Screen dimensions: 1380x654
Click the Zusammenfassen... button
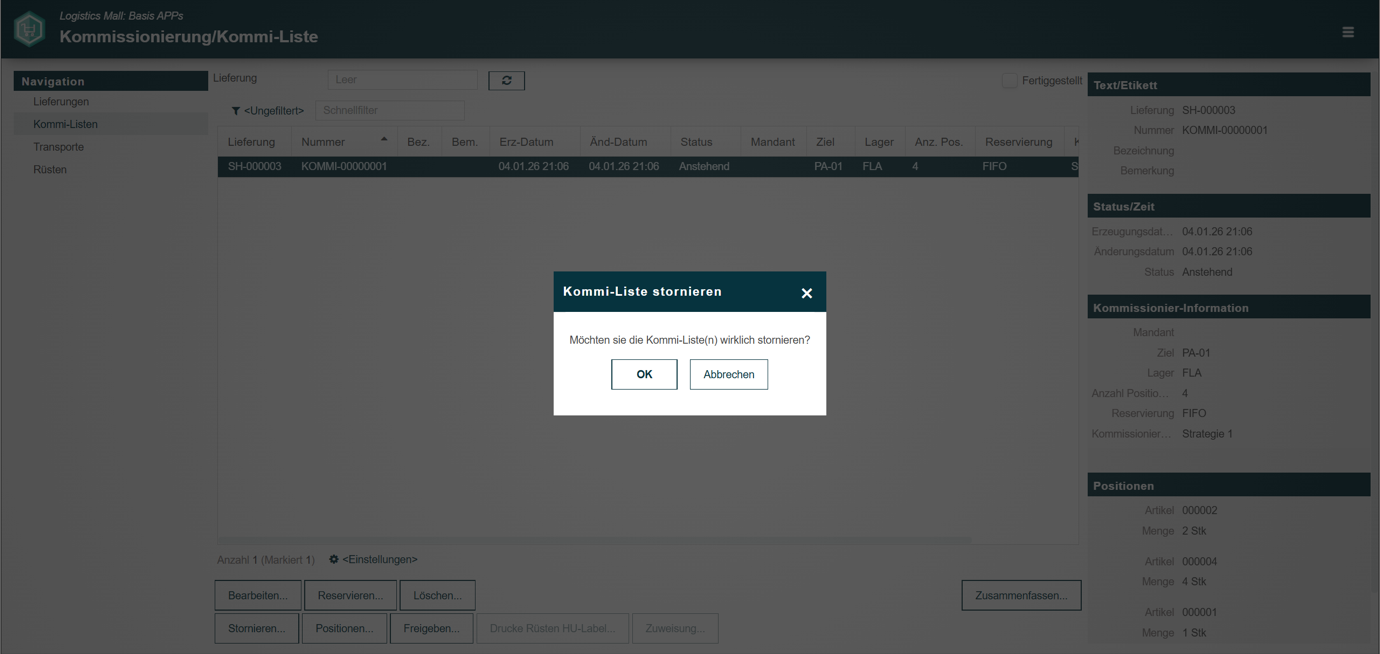[x=1021, y=595]
